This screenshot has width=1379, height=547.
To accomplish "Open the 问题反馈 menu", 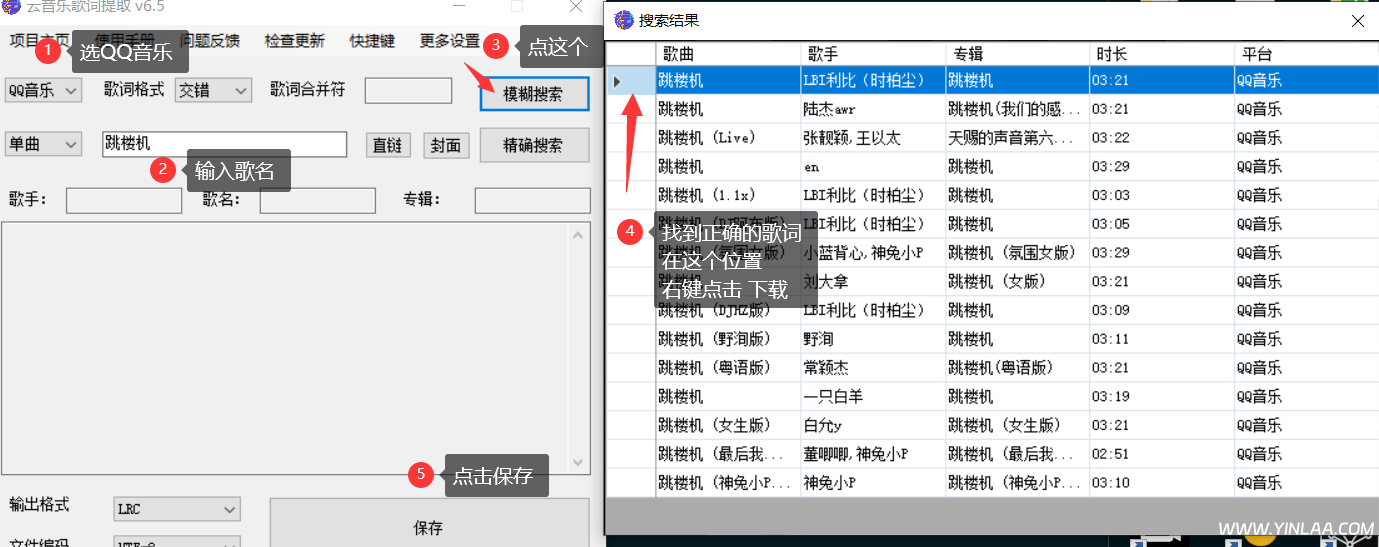I will coord(209,41).
